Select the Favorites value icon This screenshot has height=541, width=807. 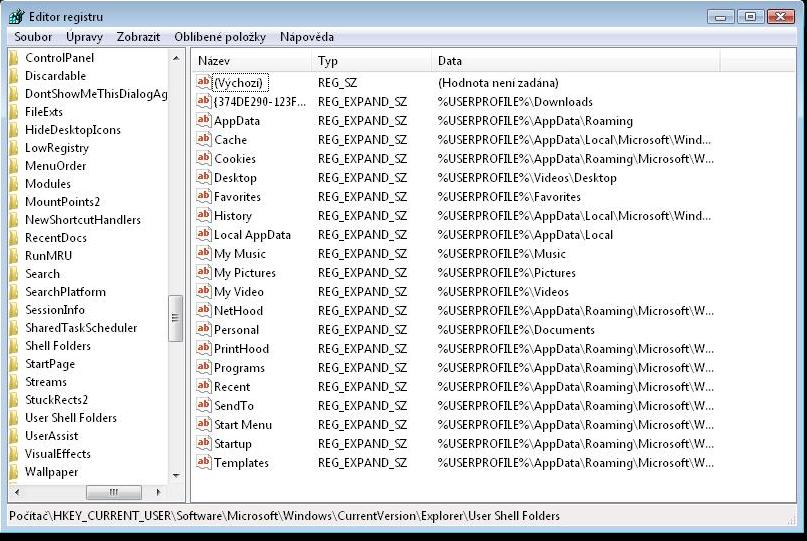pyautogui.click(x=204, y=197)
